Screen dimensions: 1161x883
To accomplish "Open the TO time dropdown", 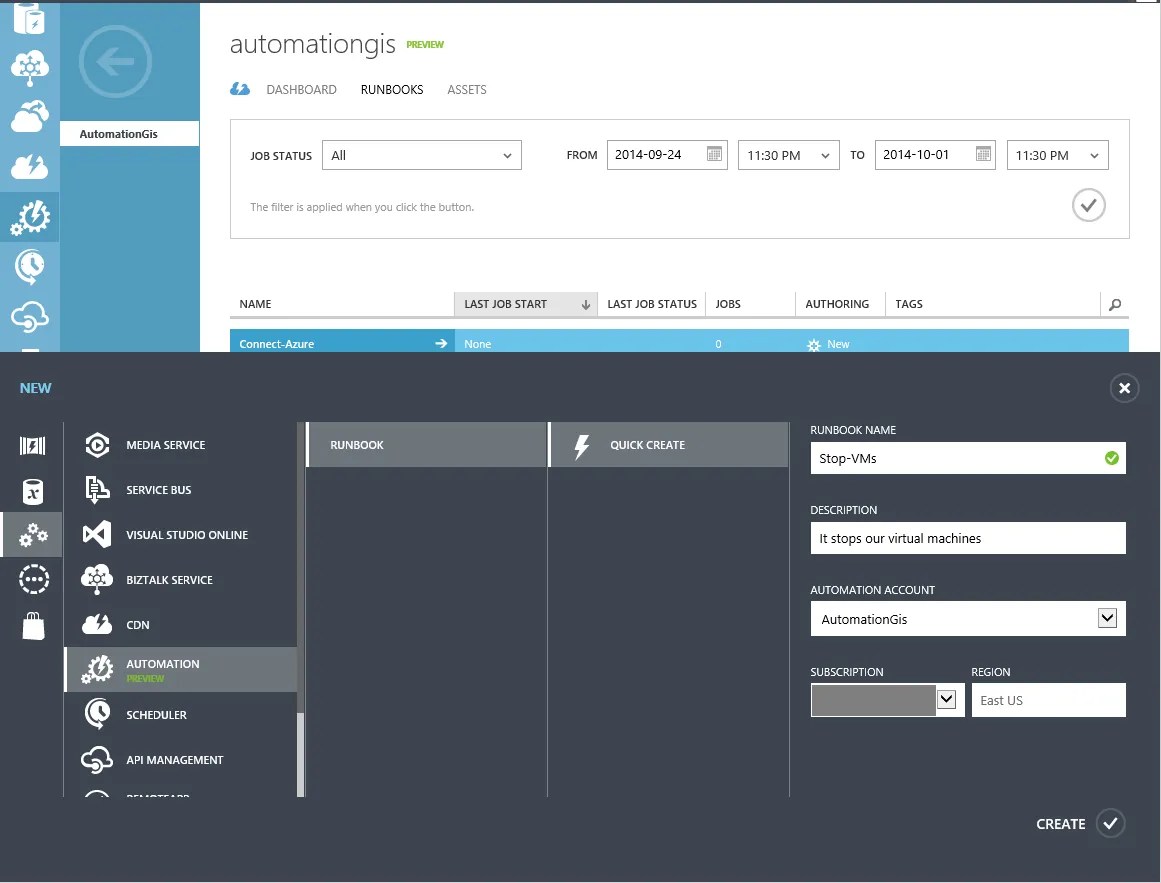I will [x=1057, y=155].
